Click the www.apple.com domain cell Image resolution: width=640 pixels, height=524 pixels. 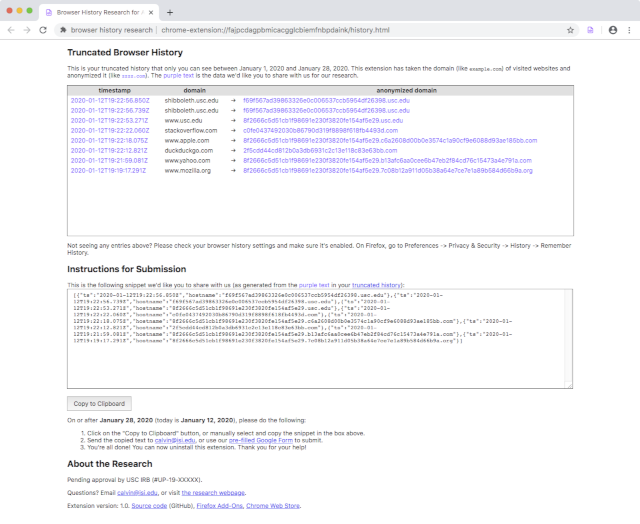pyautogui.click(x=187, y=140)
